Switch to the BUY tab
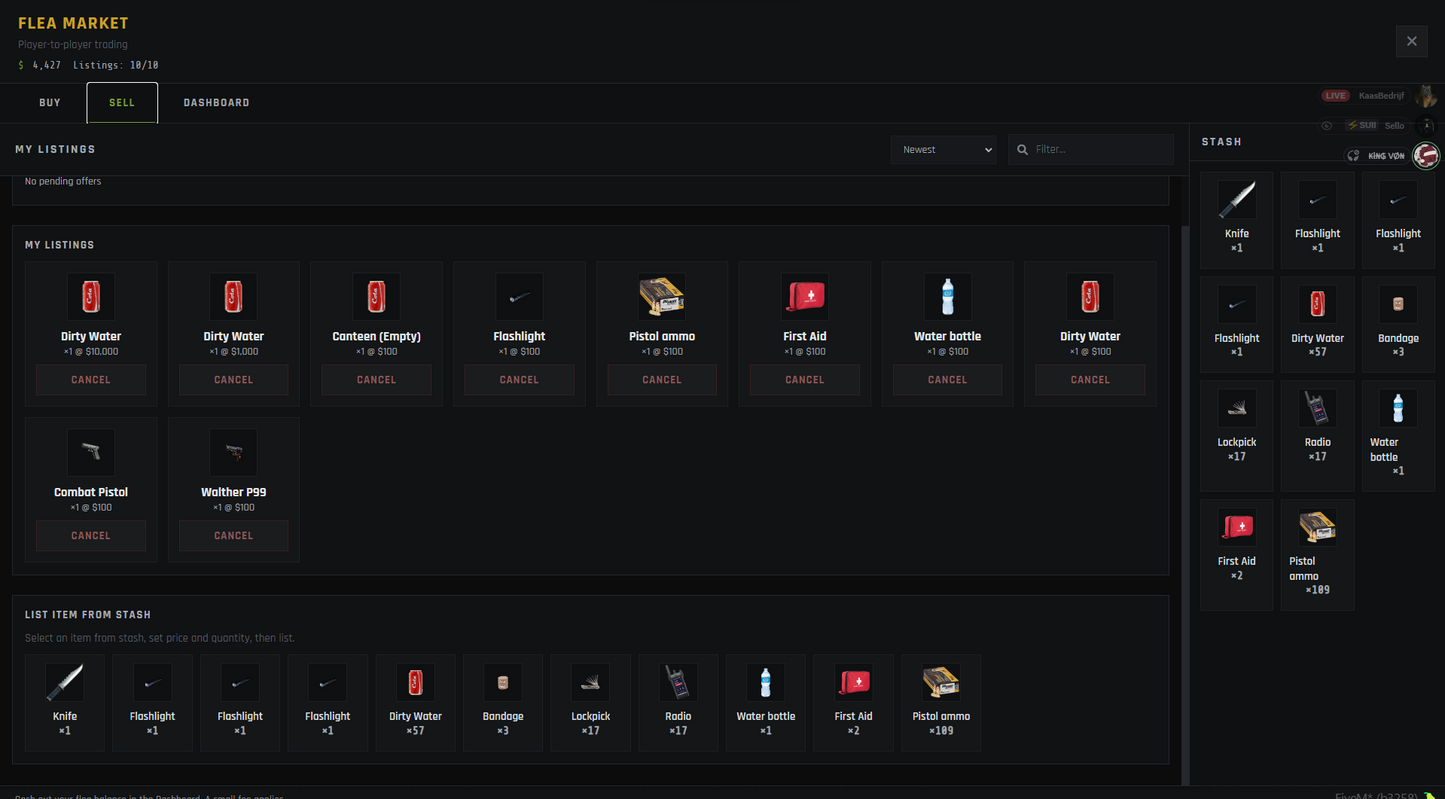The width and height of the screenshot is (1445, 799). 49,102
